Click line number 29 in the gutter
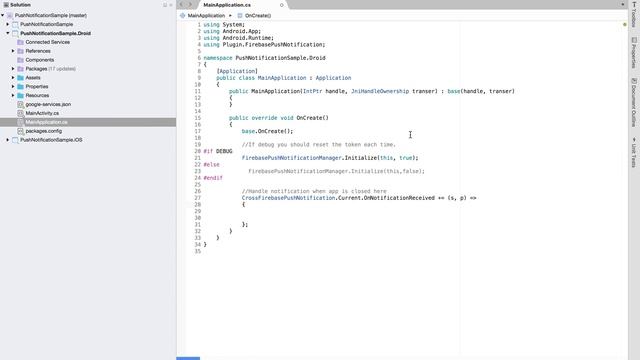Image resolution: width=640 pixels, height=360 pixels. tap(198, 211)
